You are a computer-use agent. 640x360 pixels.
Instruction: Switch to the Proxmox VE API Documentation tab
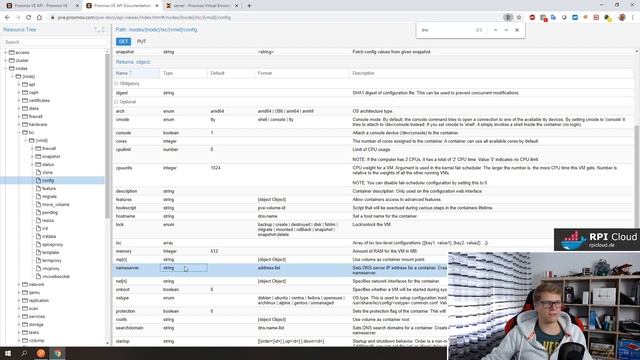point(122,6)
